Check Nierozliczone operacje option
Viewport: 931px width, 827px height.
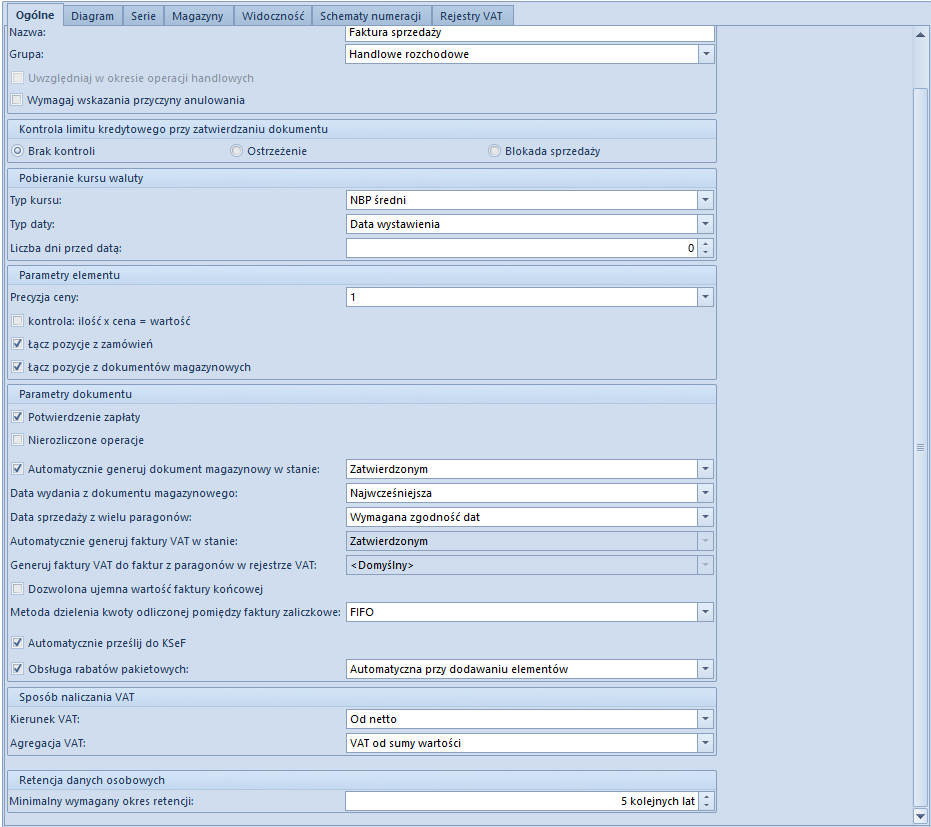pos(16,440)
